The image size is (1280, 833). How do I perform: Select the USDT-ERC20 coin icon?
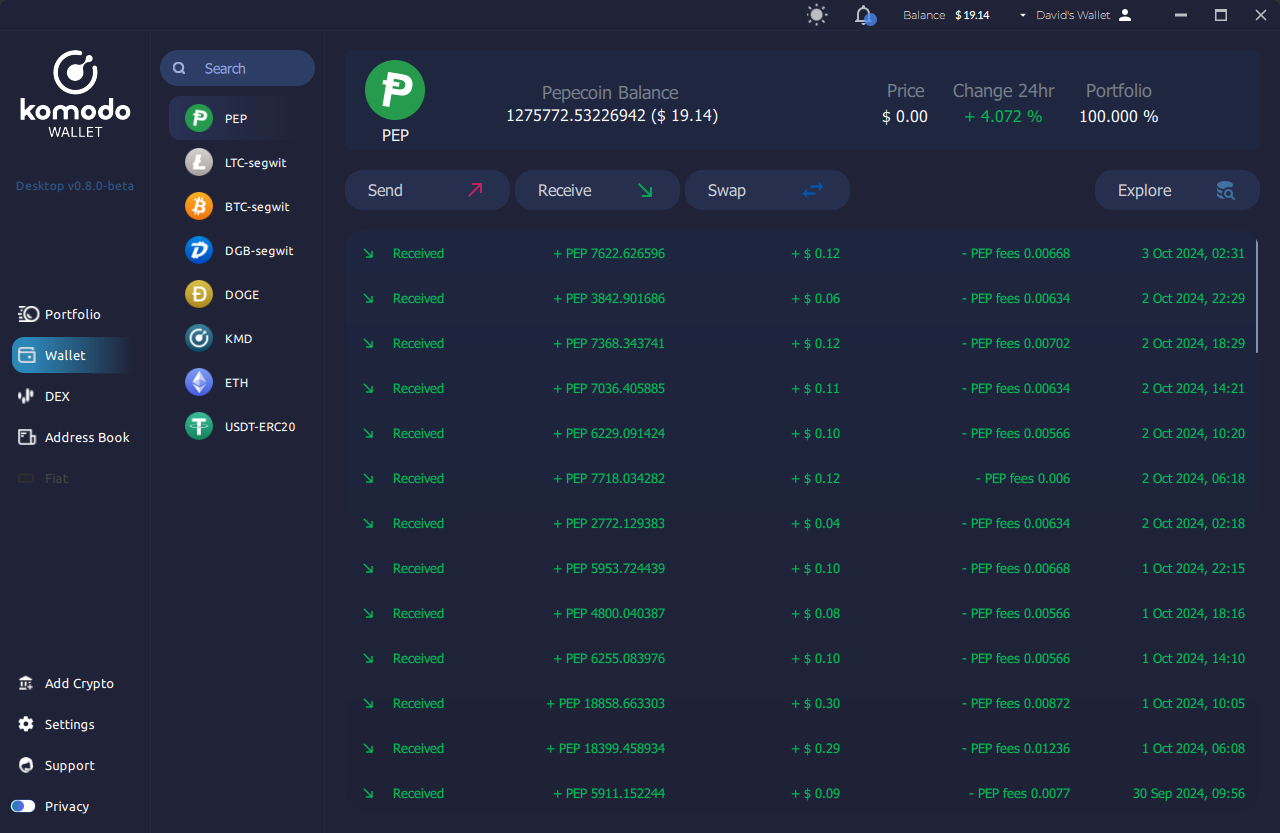coord(199,427)
